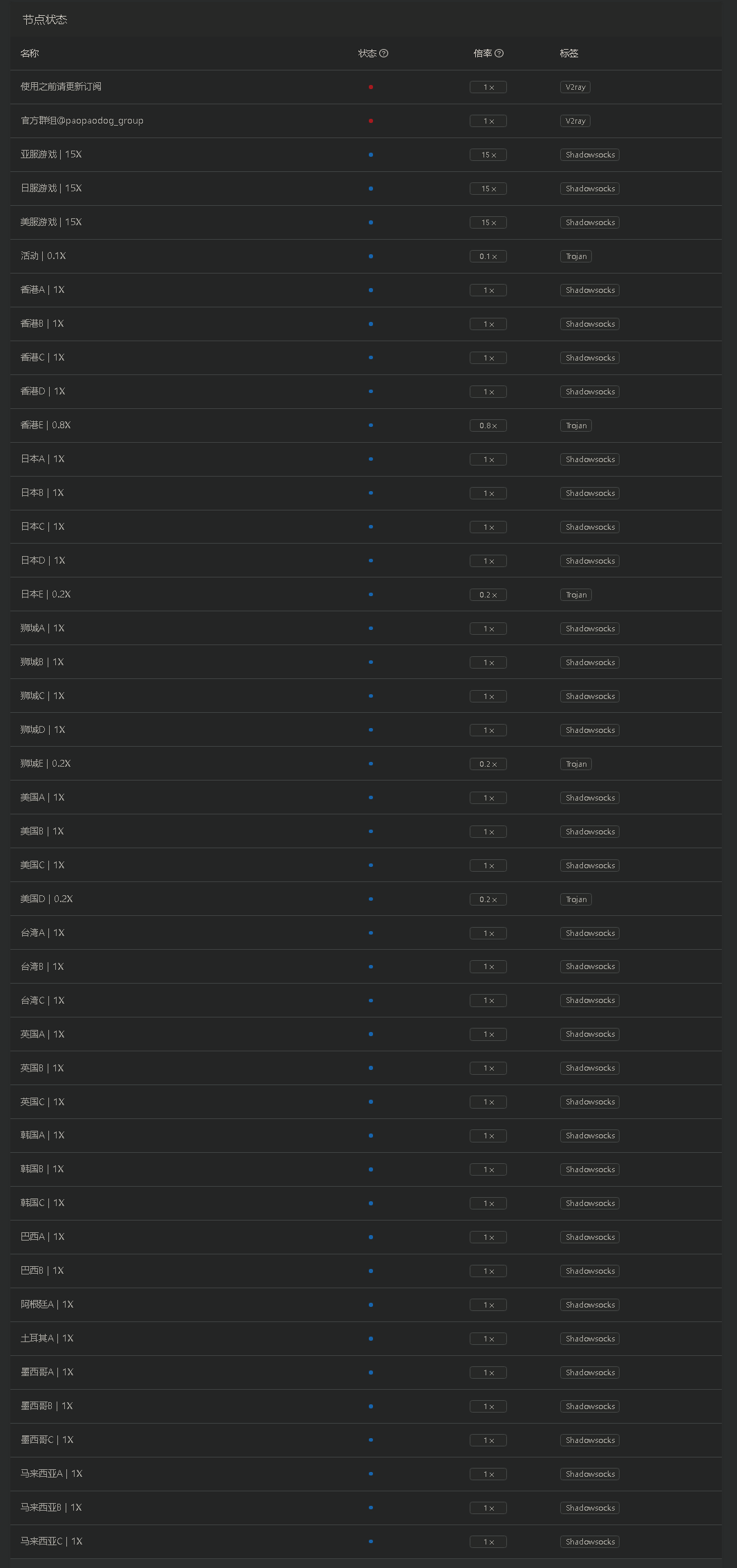Click the 15× rate badge for 美服游戏
This screenshot has height=1568, width=737.
click(x=488, y=222)
